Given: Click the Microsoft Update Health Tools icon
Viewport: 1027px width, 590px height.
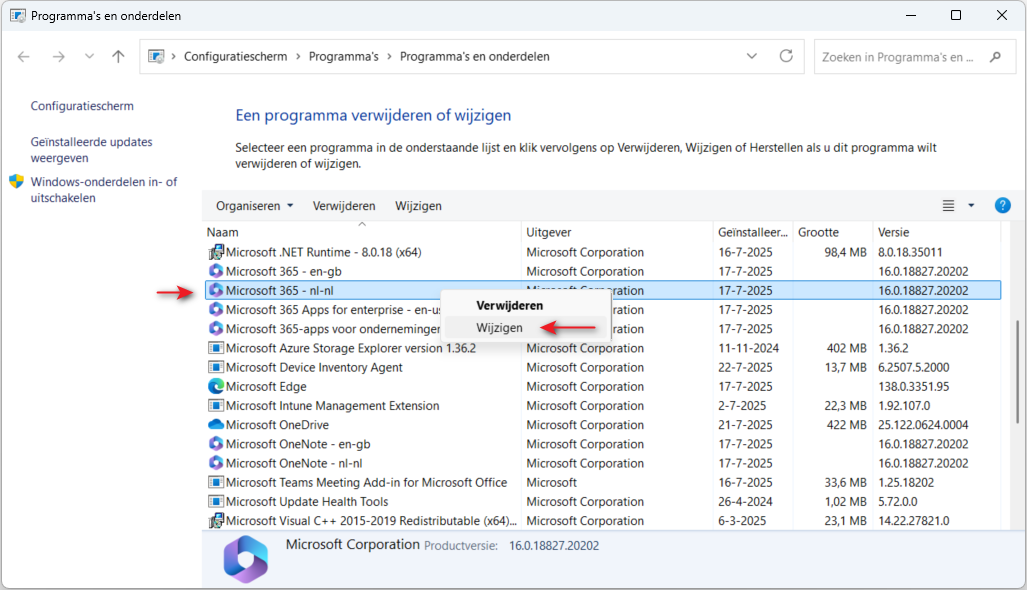Looking at the screenshot, I should click(x=215, y=502).
